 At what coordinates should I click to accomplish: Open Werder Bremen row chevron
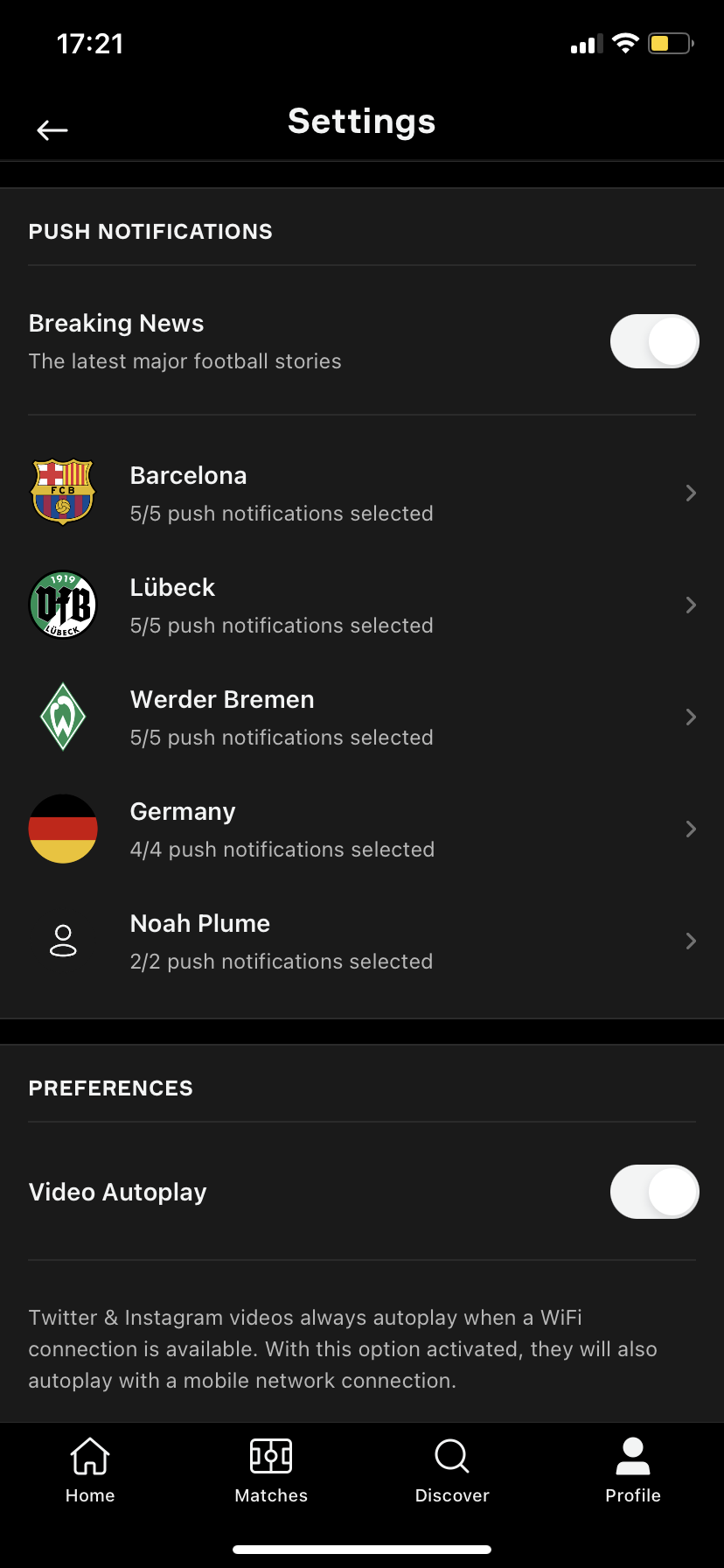click(691, 717)
